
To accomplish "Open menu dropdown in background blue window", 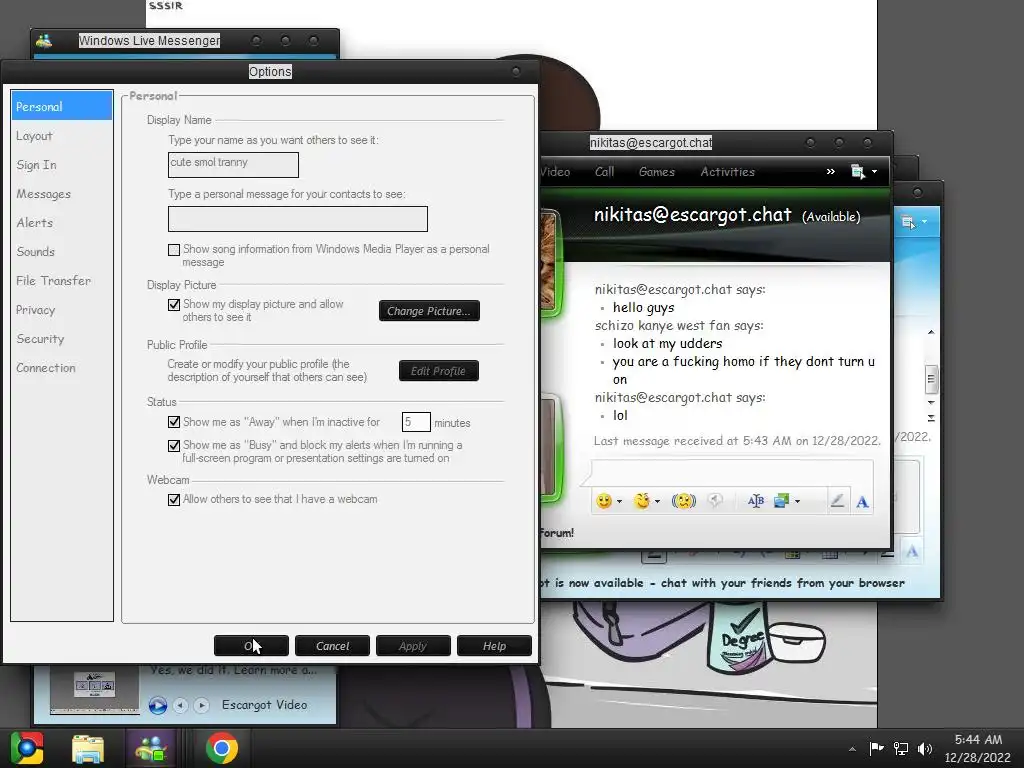I will pyautogui.click(x=924, y=222).
